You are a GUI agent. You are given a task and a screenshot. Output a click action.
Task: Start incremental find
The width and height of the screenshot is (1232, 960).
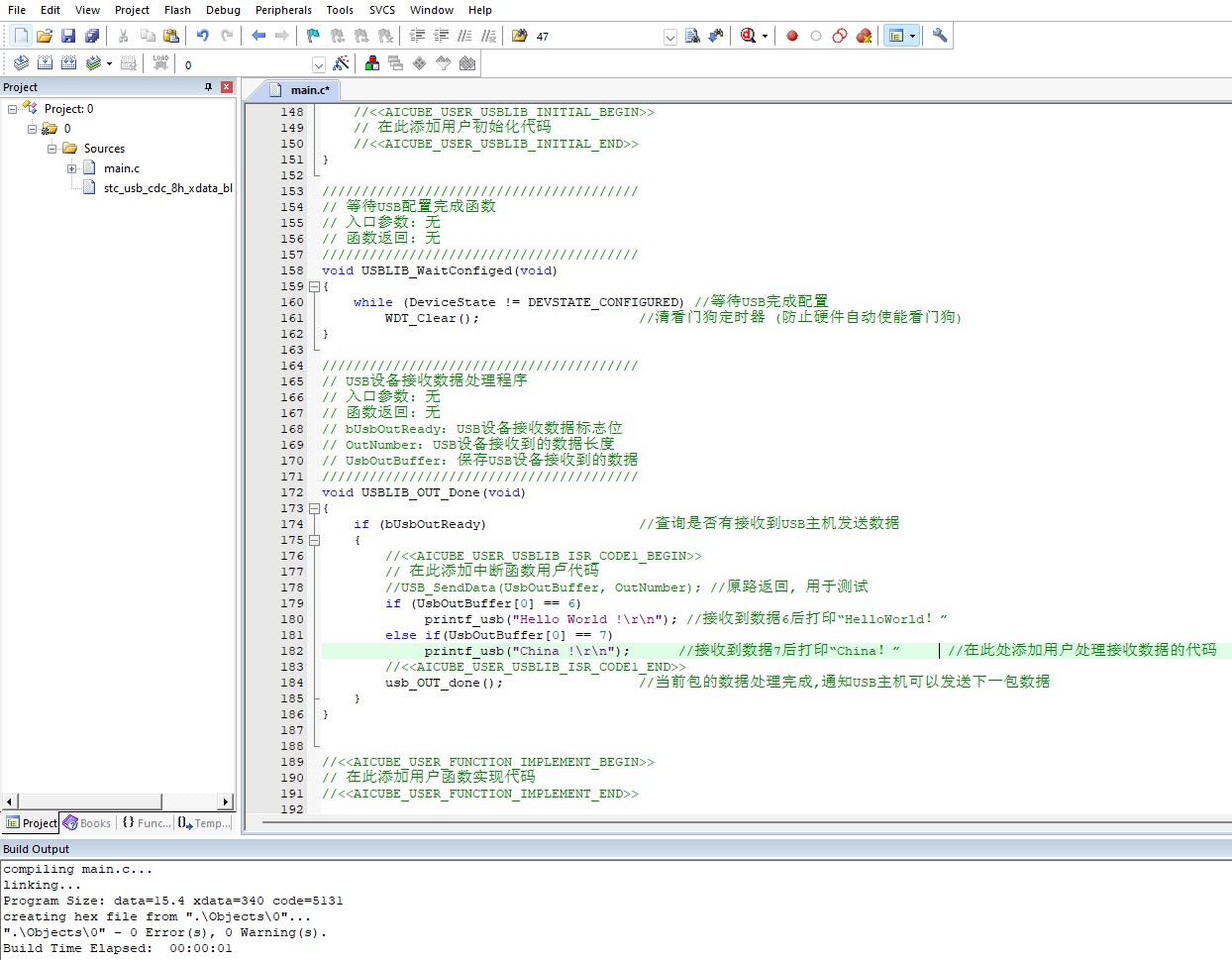point(716,36)
